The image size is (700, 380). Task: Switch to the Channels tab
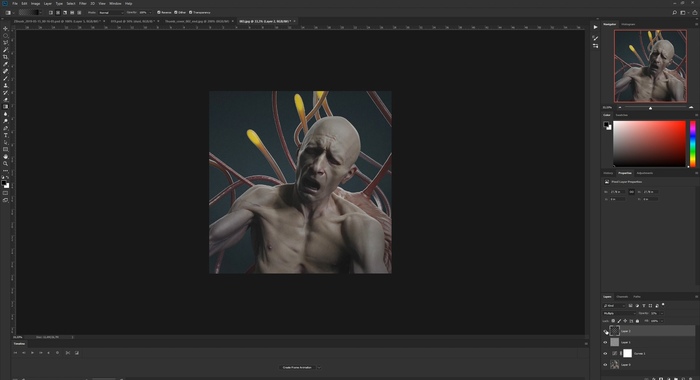pos(622,296)
